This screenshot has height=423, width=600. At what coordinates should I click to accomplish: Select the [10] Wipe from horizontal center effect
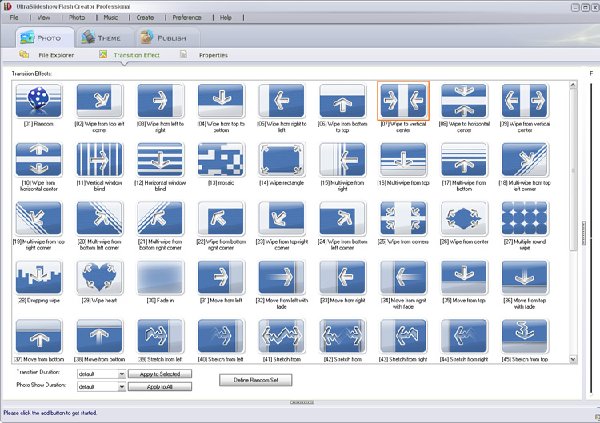coord(39,160)
